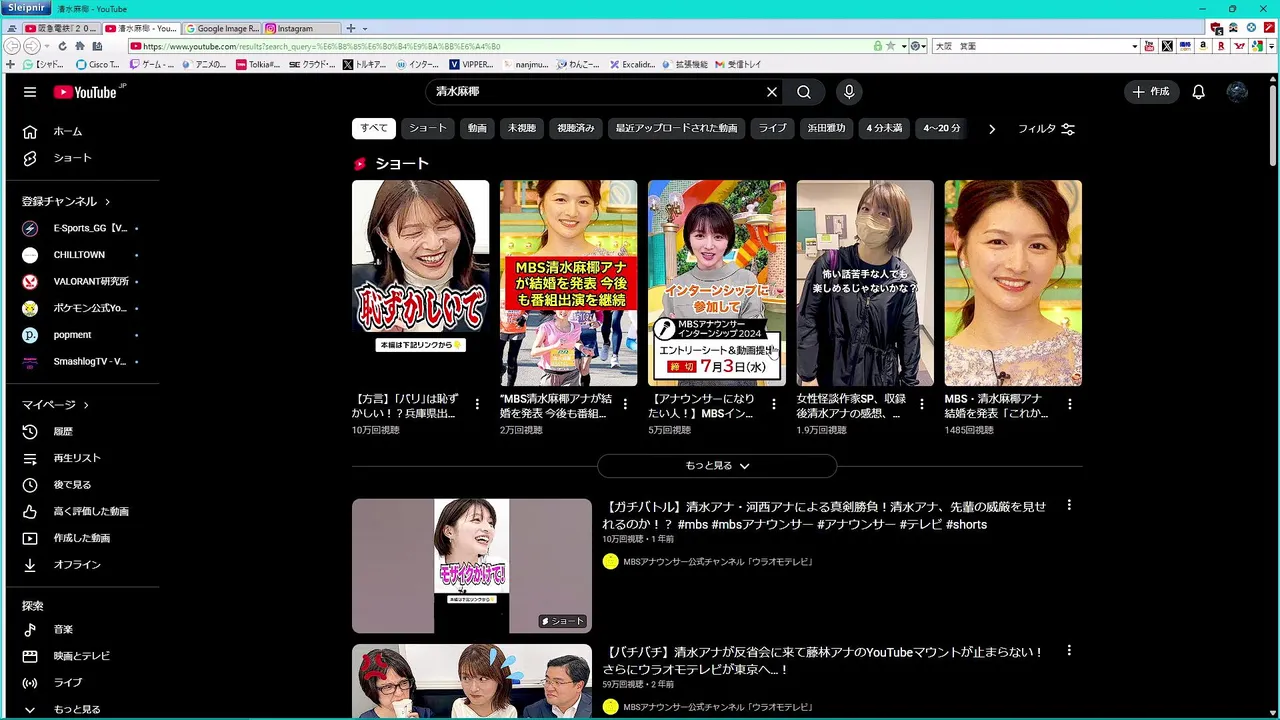Open the 受信トレイ Gmail bookmark
Screen dimensions: 1280x720
pos(737,64)
